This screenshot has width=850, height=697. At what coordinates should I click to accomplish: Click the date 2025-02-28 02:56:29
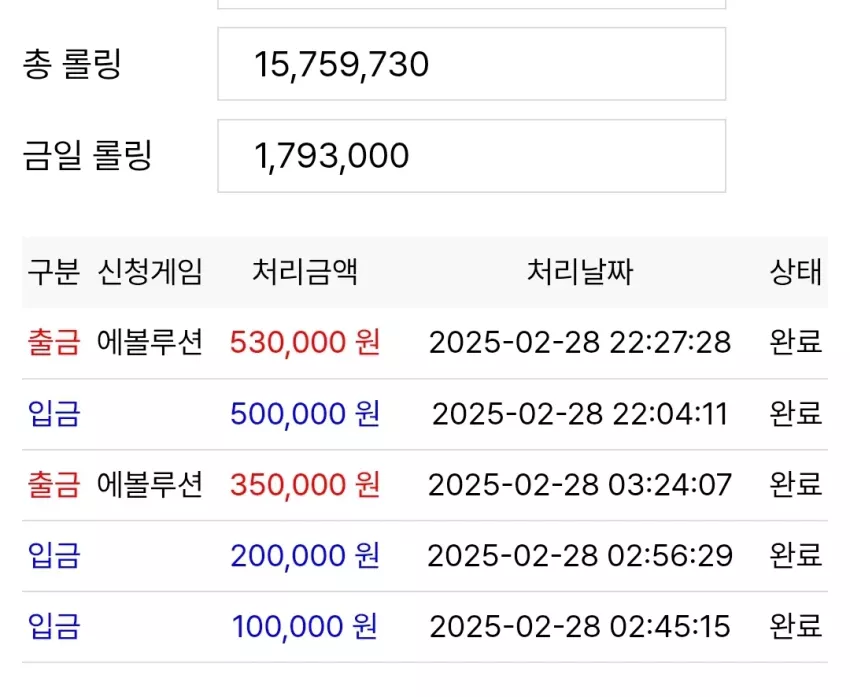tap(580, 556)
